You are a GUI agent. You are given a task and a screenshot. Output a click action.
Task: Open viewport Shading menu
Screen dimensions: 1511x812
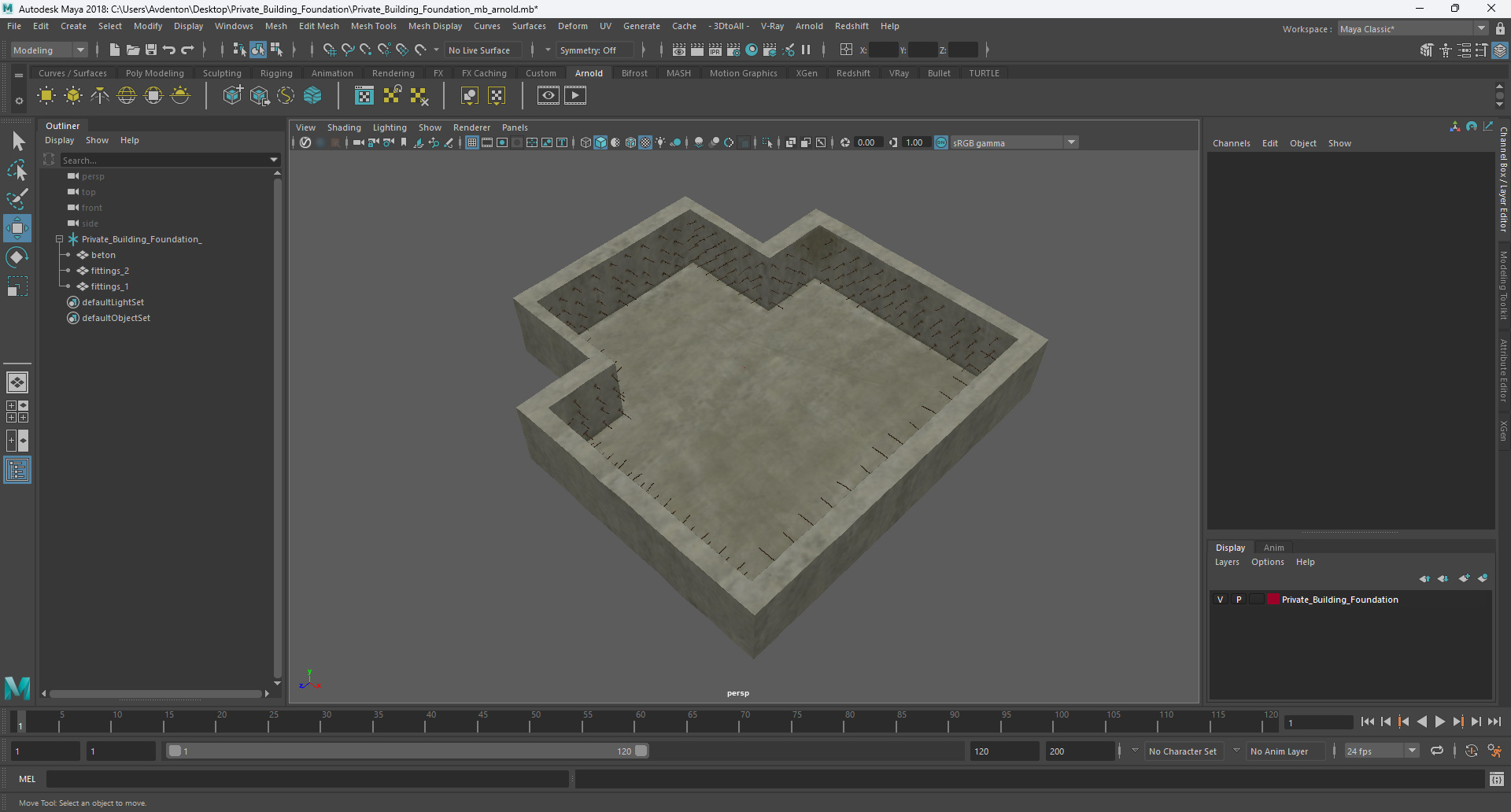click(x=344, y=127)
